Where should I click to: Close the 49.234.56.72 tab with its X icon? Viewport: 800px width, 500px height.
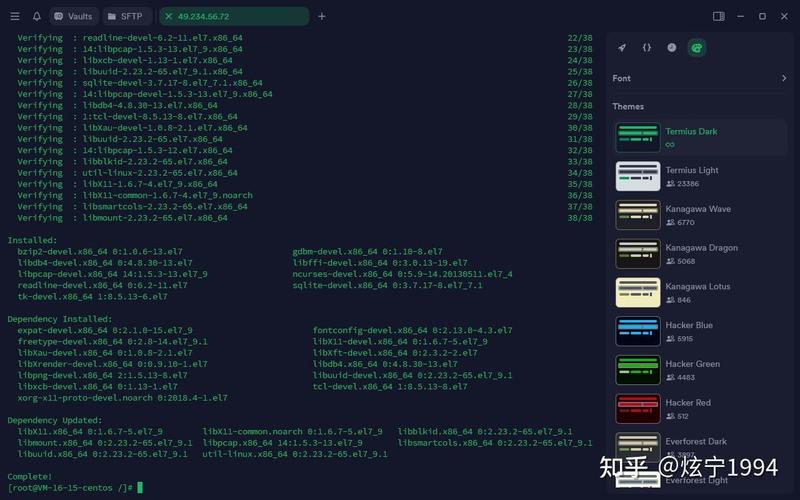pyautogui.click(x=168, y=16)
